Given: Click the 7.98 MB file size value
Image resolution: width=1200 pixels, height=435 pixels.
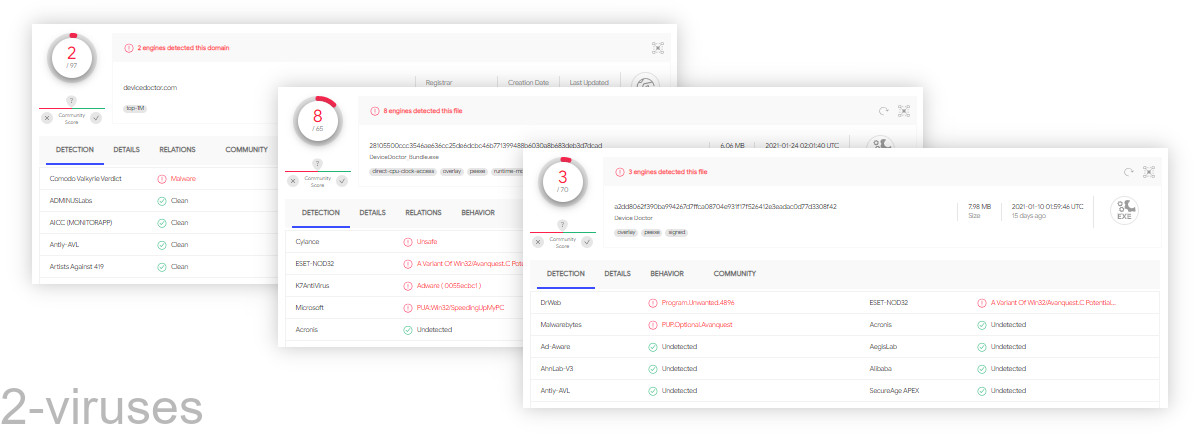Looking at the screenshot, I should click(980, 206).
